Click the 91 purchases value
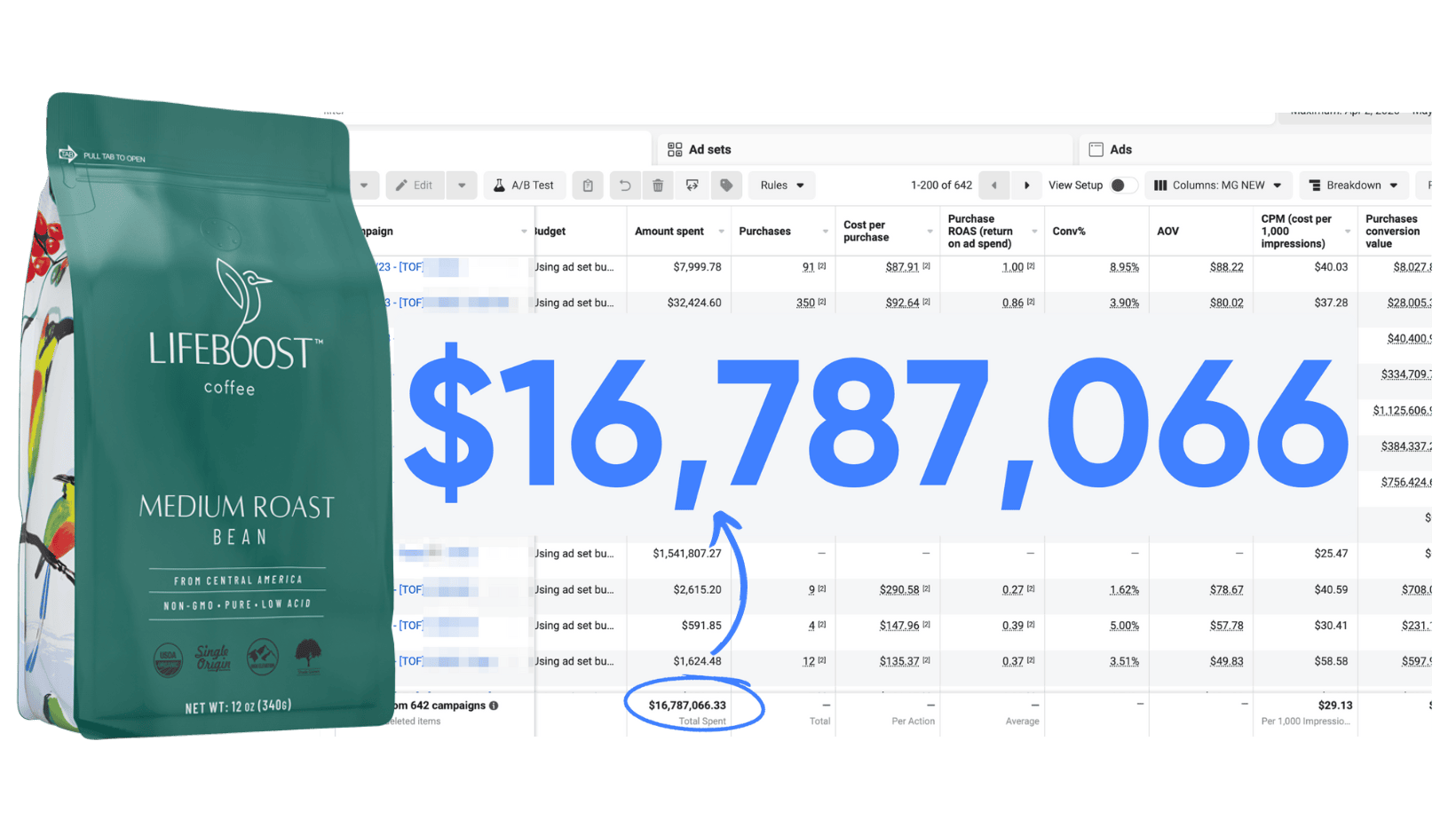Viewport: 1456px width, 820px height. click(x=808, y=267)
